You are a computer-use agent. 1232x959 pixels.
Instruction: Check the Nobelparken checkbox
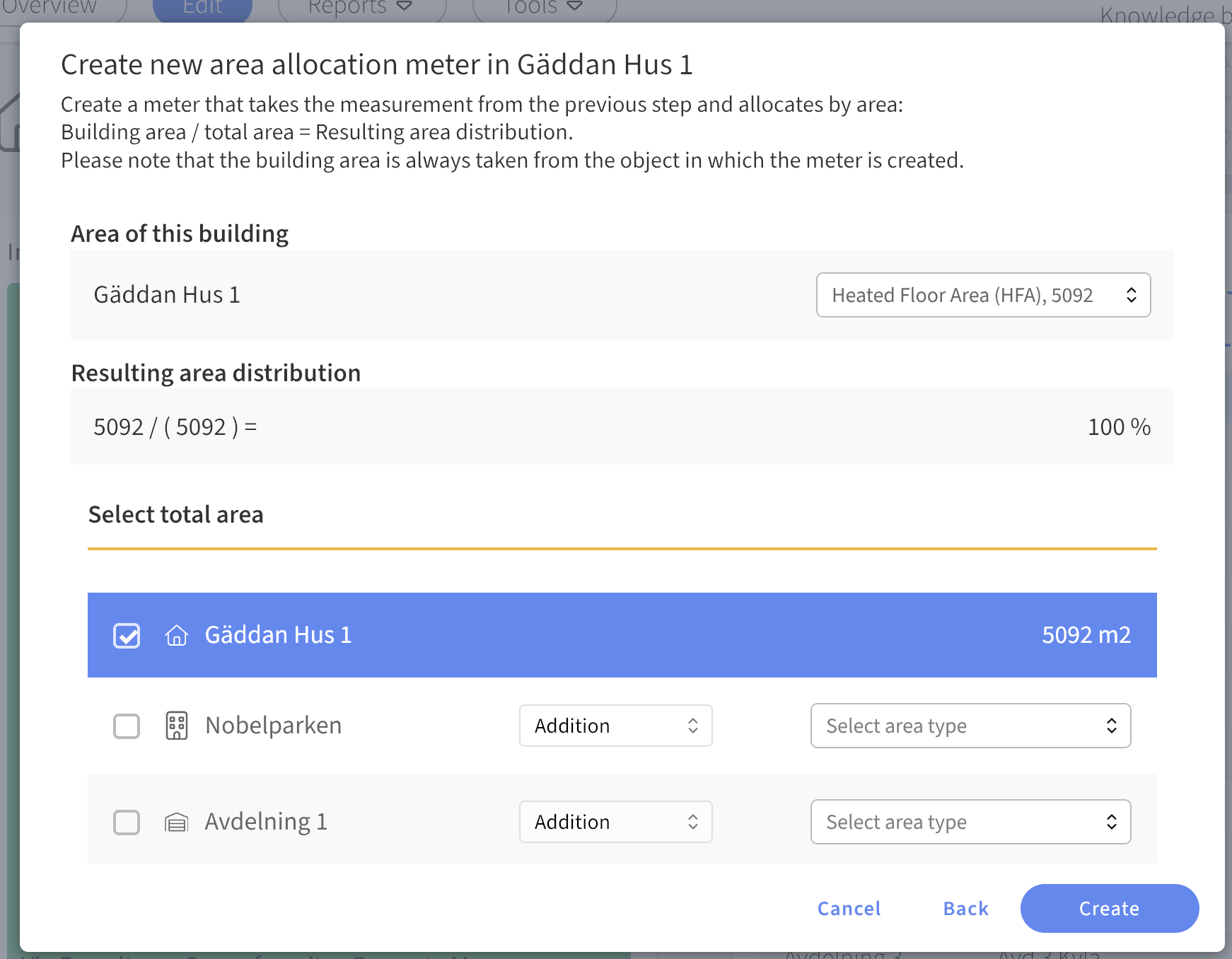(x=127, y=726)
